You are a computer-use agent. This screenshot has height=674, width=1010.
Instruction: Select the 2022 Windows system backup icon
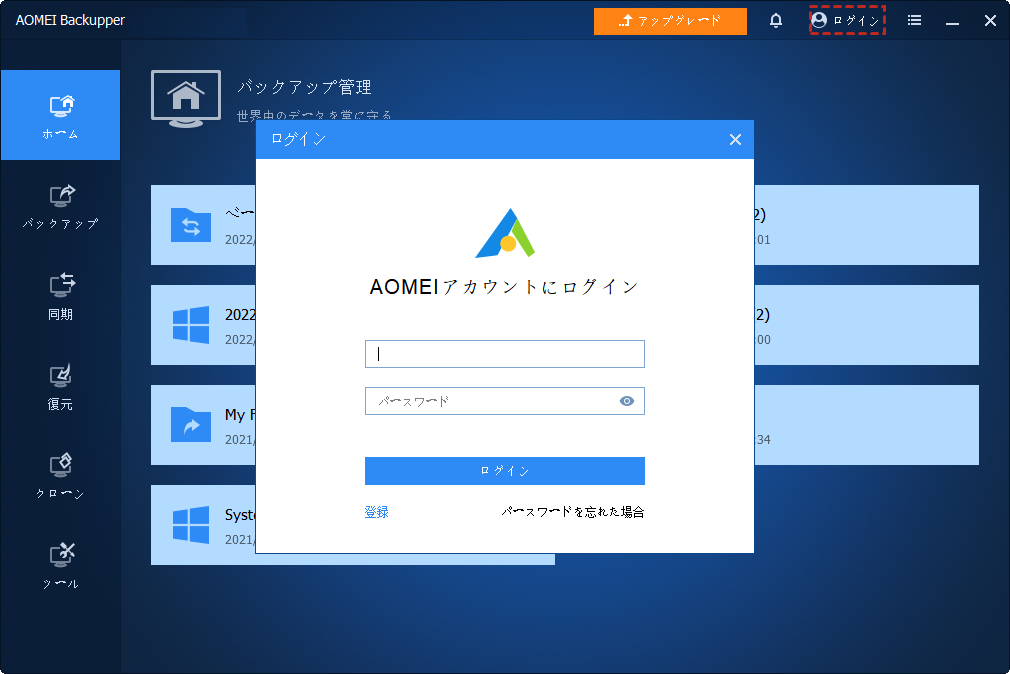[x=191, y=325]
